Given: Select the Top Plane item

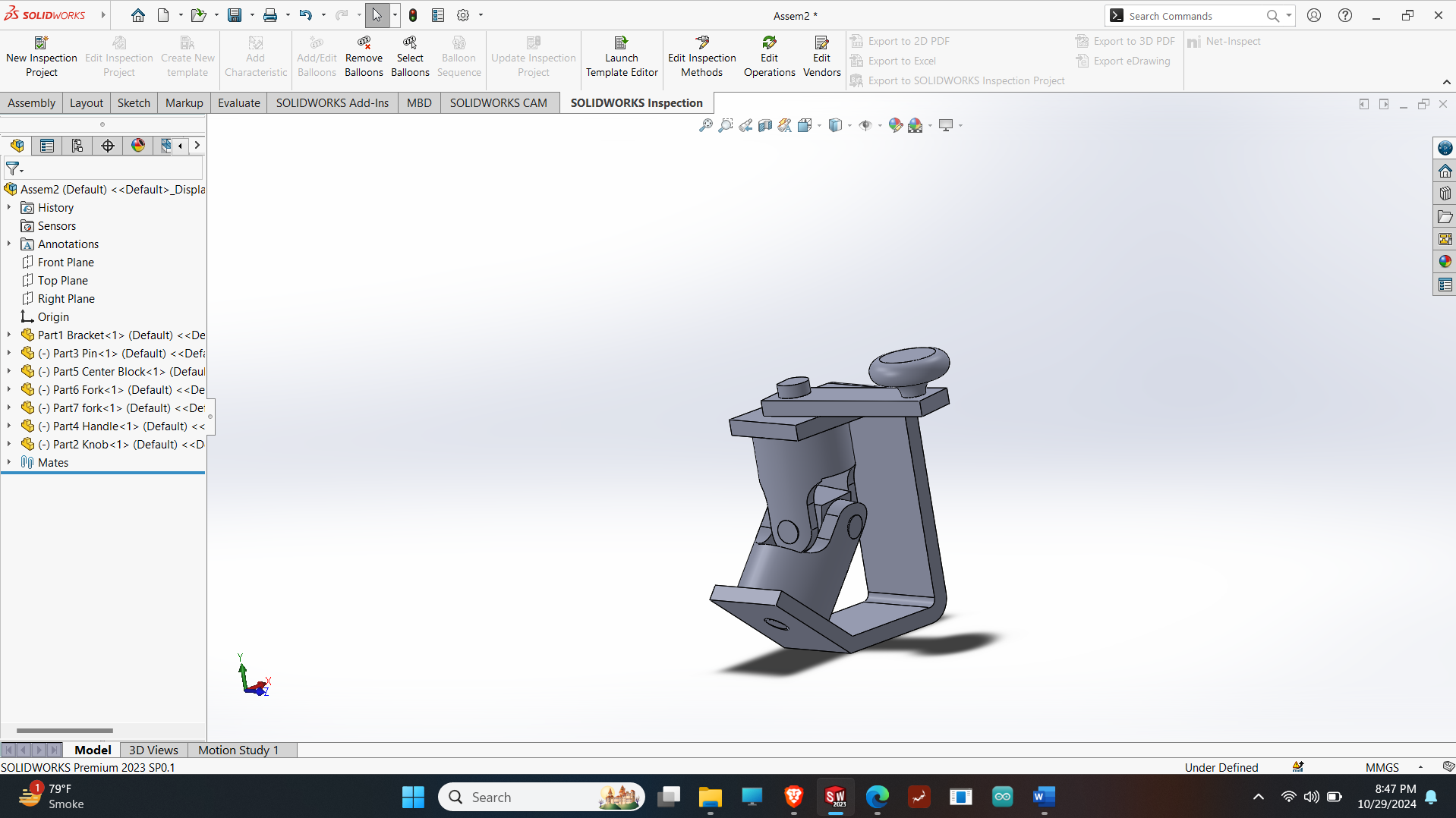Looking at the screenshot, I should click(63, 280).
